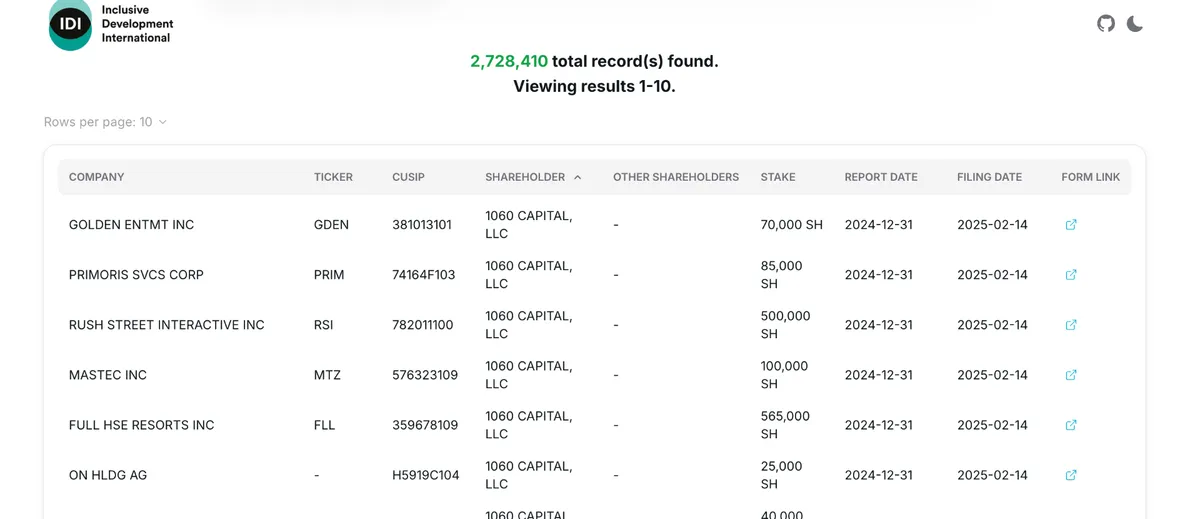
Task: Click CUSIP 359678109
Action: (x=425, y=425)
